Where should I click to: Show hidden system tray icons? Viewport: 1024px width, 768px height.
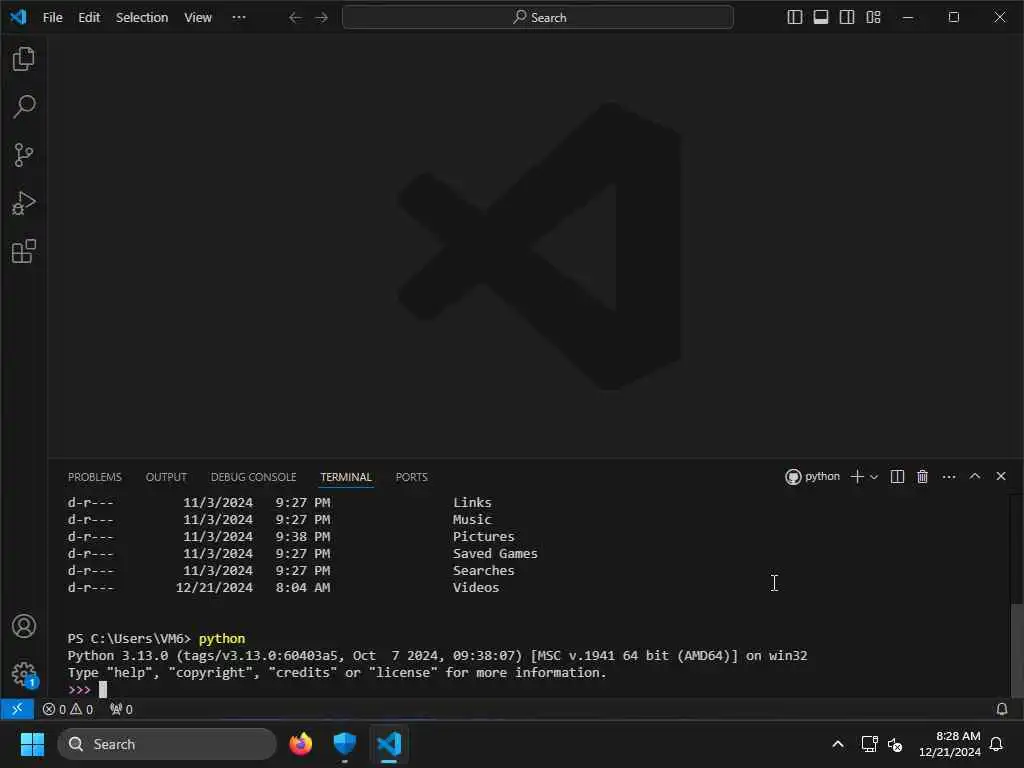pyautogui.click(x=838, y=744)
